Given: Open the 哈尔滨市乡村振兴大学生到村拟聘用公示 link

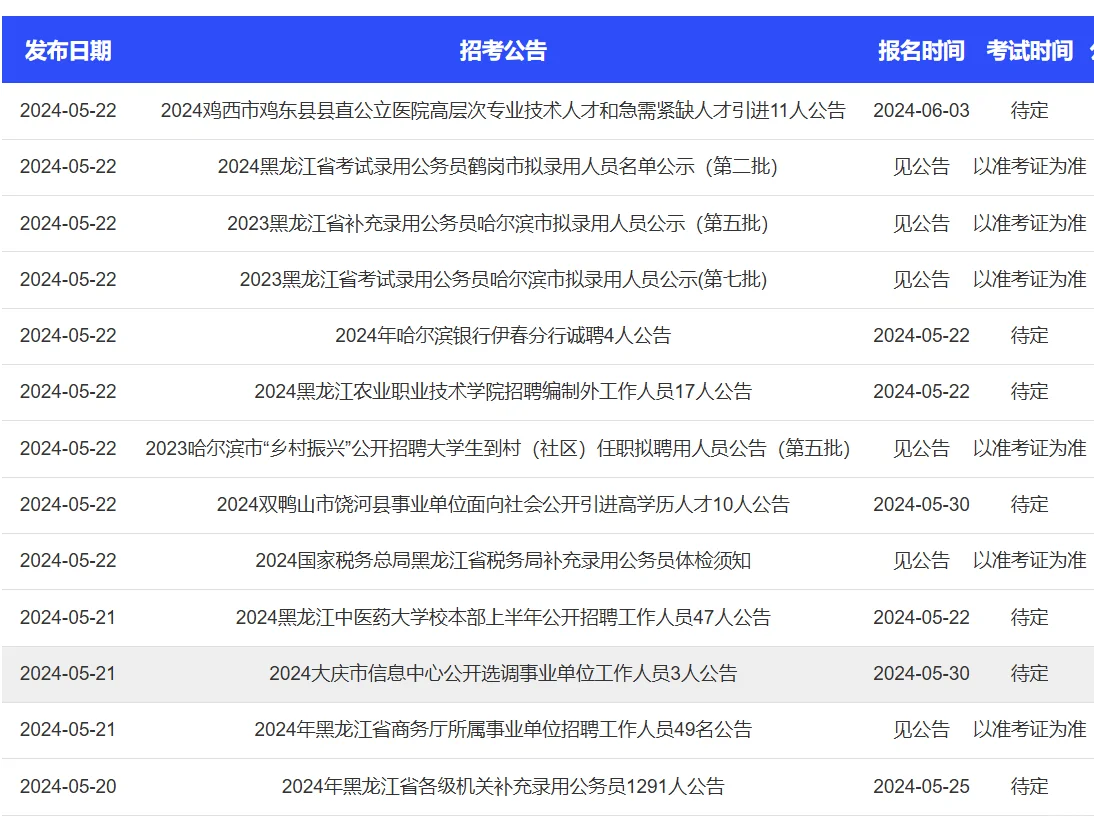Looking at the screenshot, I should [502, 448].
